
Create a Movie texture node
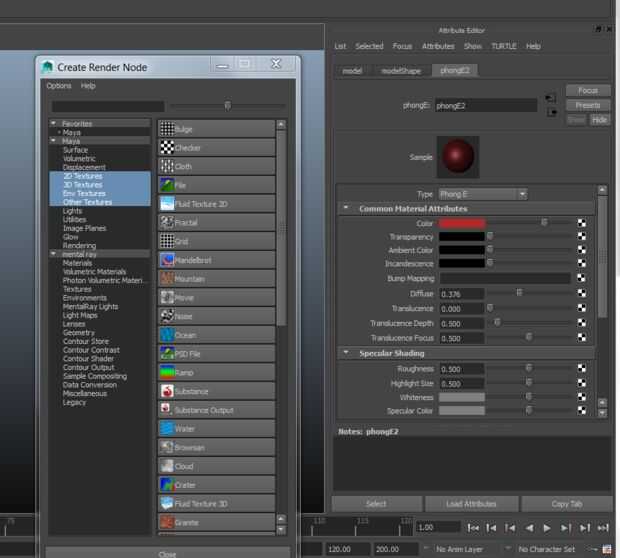[x=216, y=297]
